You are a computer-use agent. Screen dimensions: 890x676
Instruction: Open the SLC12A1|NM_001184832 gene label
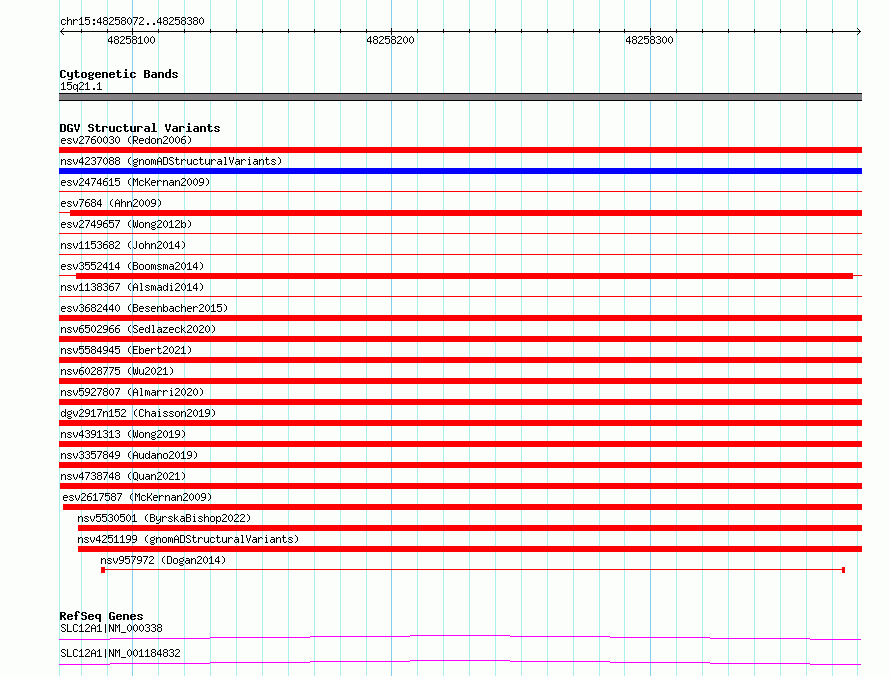(120, 653)
